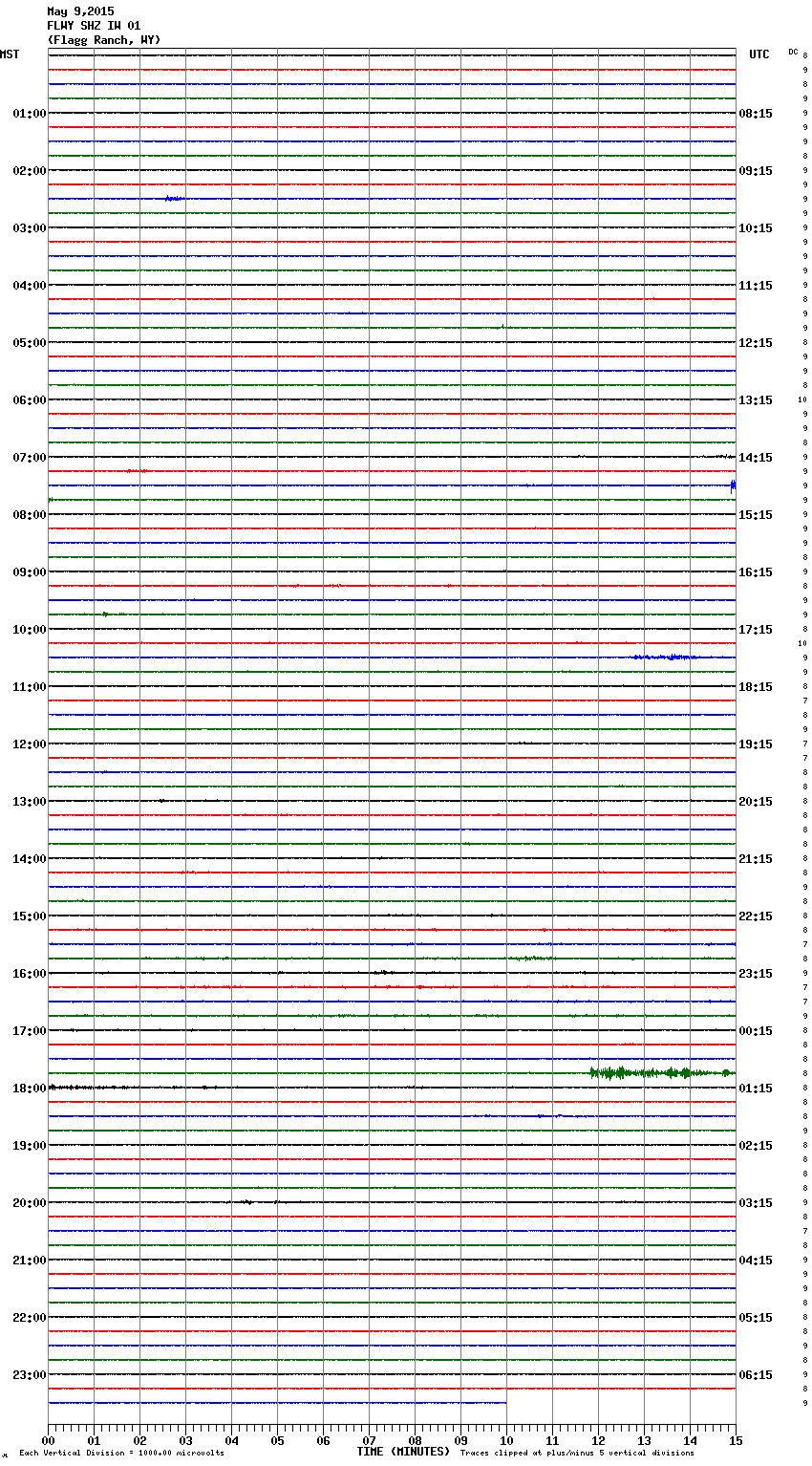Click minute 02 on the bottom axis
The image size is (812, 1466).
(139, 1440)
